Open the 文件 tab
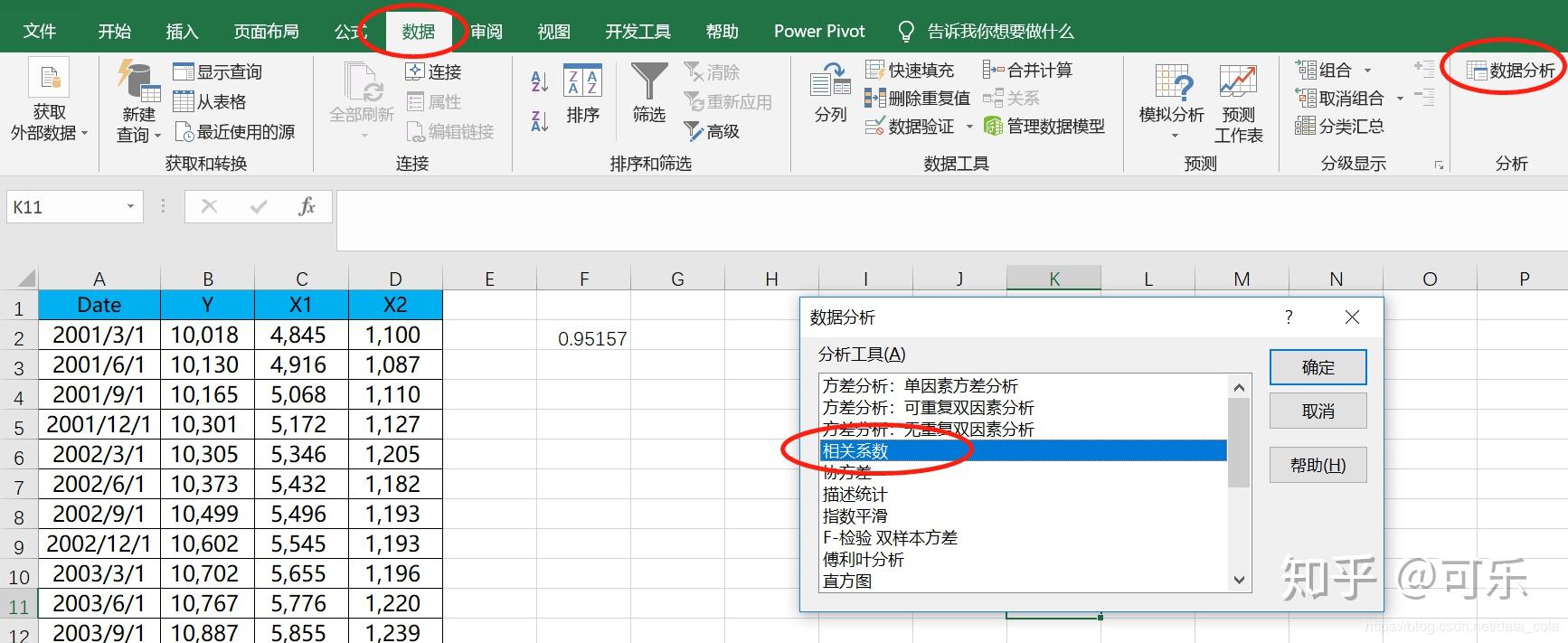 (40, 32)
